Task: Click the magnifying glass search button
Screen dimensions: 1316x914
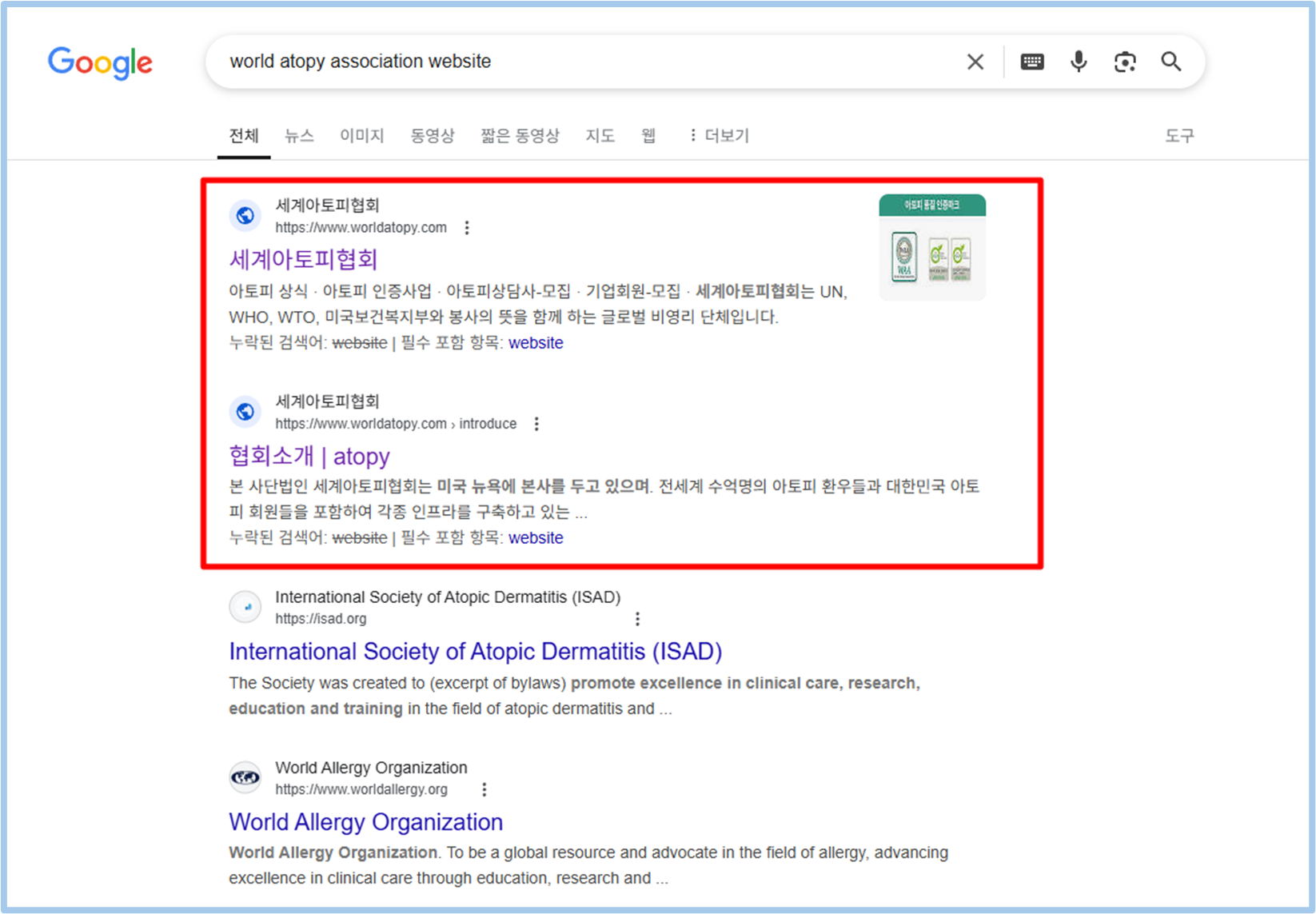Action: point(1171,62)
